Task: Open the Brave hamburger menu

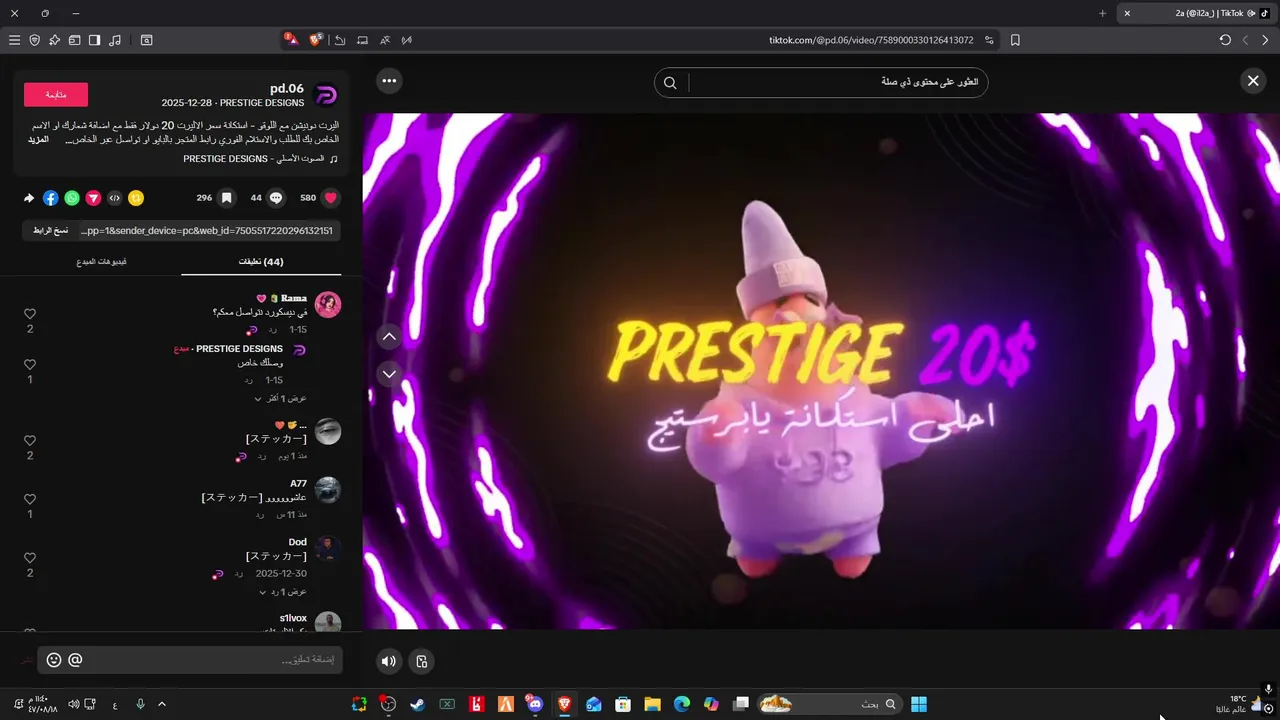Action: point(14,40)
